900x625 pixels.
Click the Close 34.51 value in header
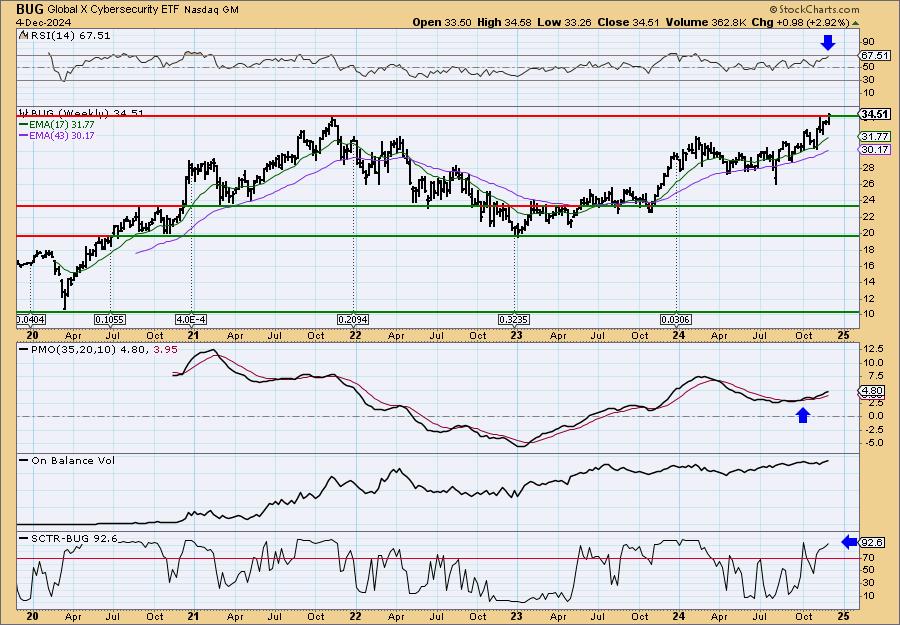[629, 22]
